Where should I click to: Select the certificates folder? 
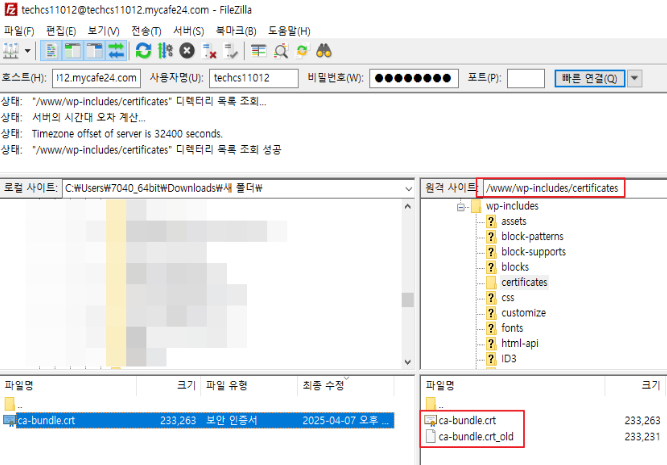click(x=524, y=282)
